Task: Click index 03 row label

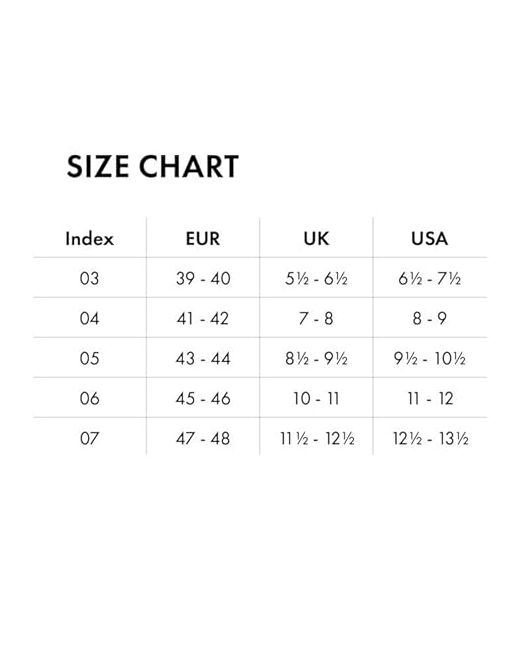Action: pos(90,278)
